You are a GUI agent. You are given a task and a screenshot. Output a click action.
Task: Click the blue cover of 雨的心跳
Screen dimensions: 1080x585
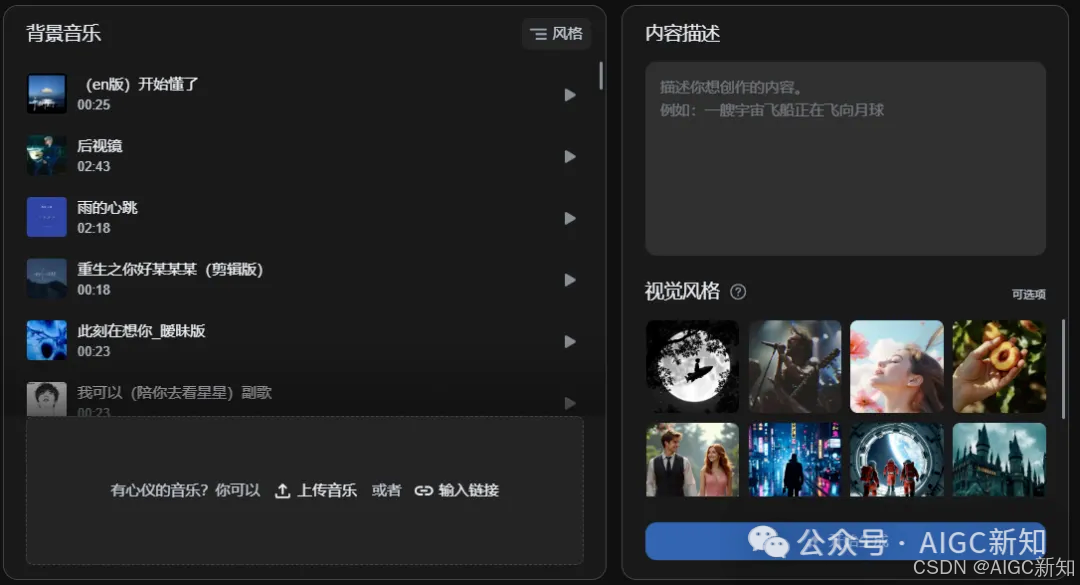click(47, 217)
